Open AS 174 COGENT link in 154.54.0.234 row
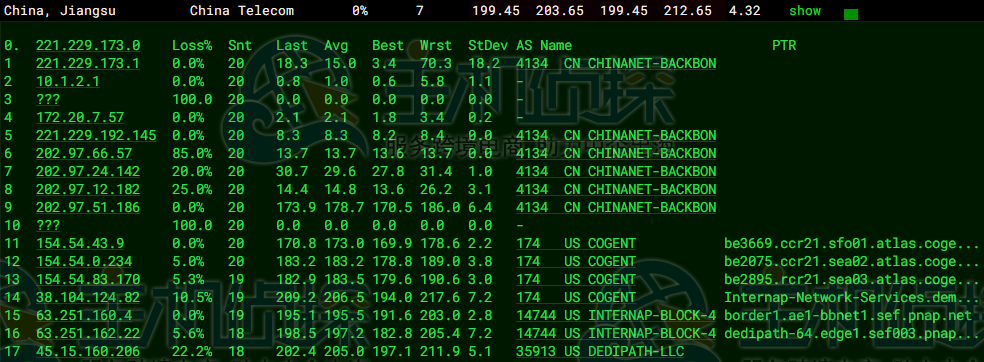This screenshot has height=362, width=984. (576, 262)
